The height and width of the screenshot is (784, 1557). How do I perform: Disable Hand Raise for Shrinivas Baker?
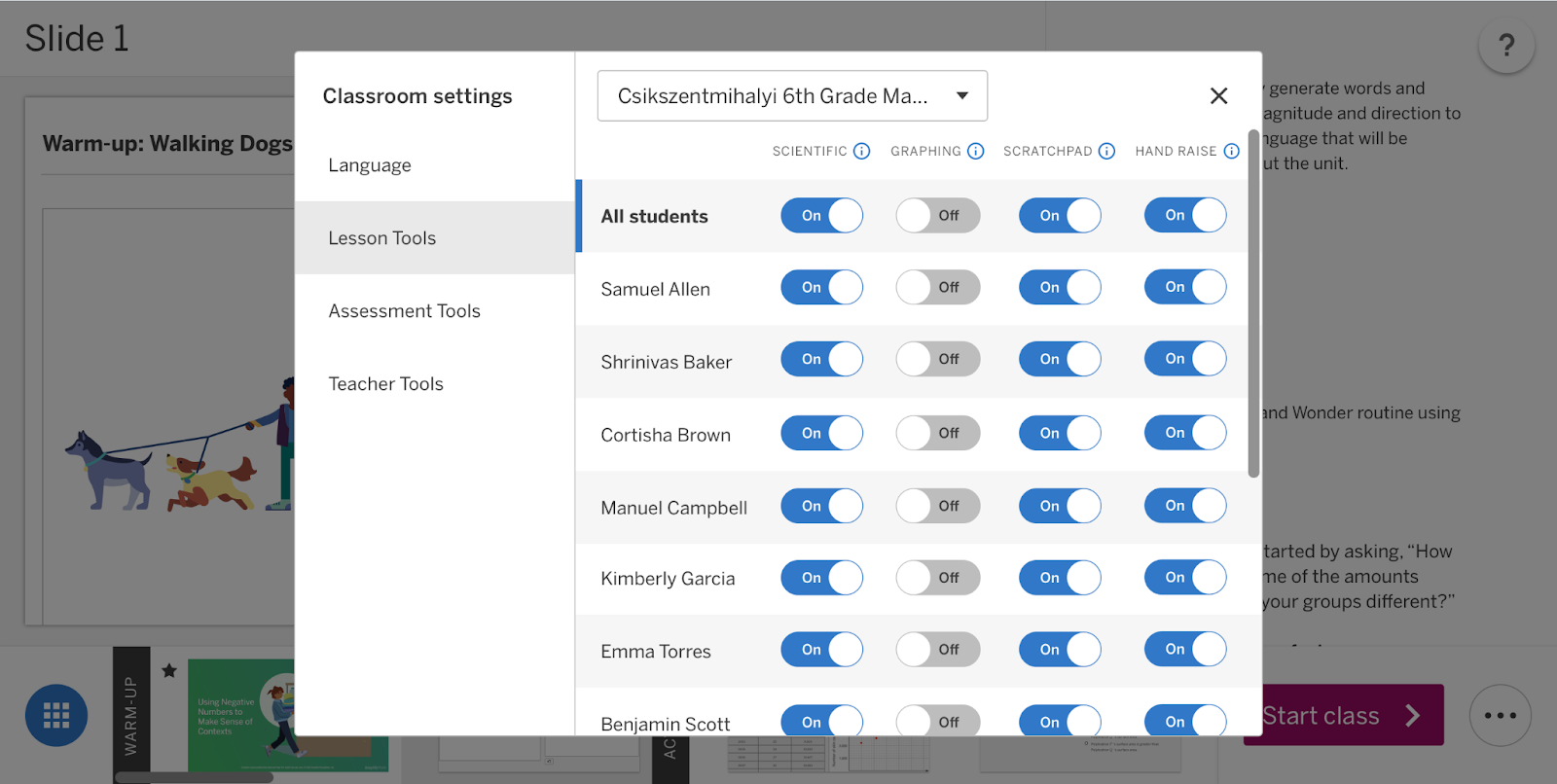1185,359
